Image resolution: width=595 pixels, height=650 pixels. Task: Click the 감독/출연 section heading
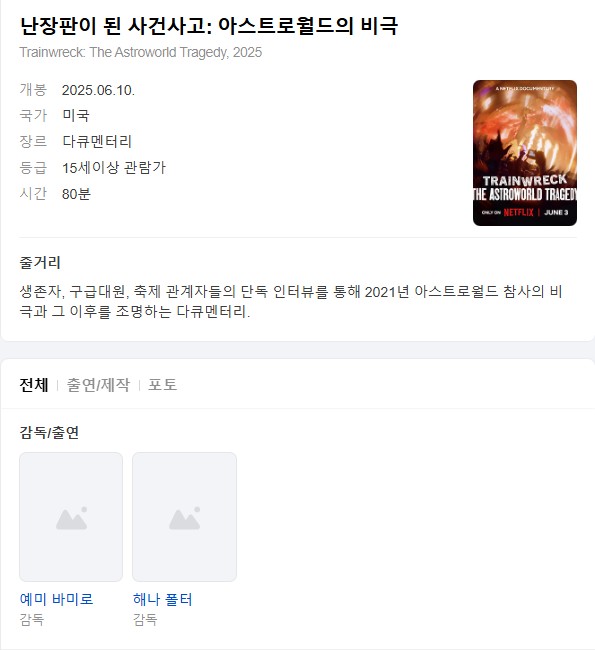tap(49, 432)
